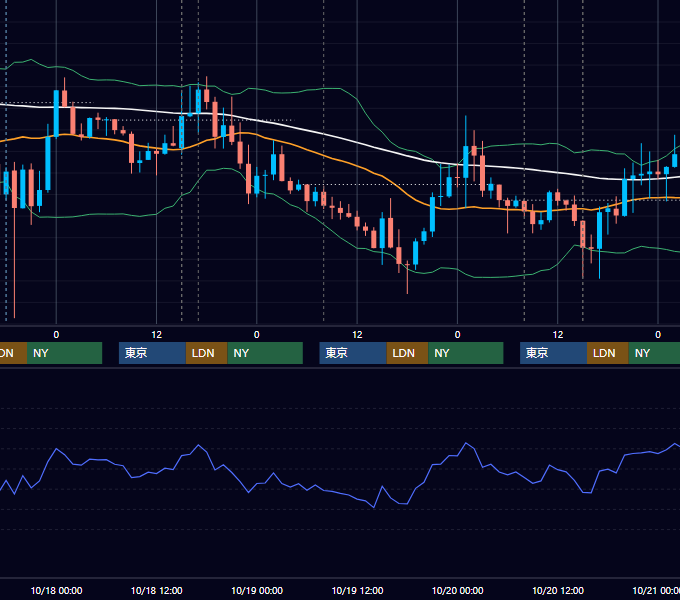Select the NY session block spanning 10/20 00:00
The image size is (680, 600).
pyautogui.click(x=466, y=353)
